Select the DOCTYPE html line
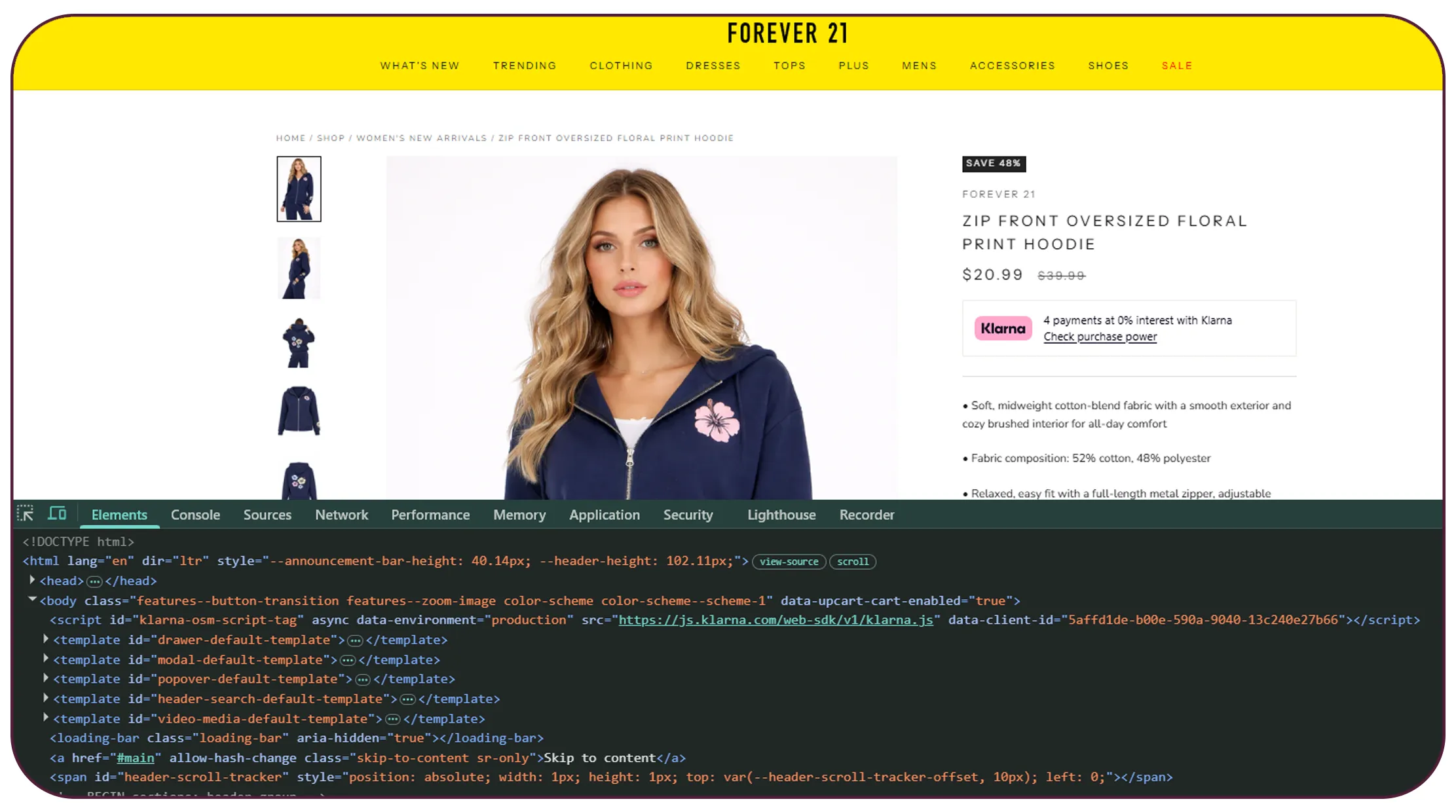The height and width of the screenshot is (812, 1456). 79,542
